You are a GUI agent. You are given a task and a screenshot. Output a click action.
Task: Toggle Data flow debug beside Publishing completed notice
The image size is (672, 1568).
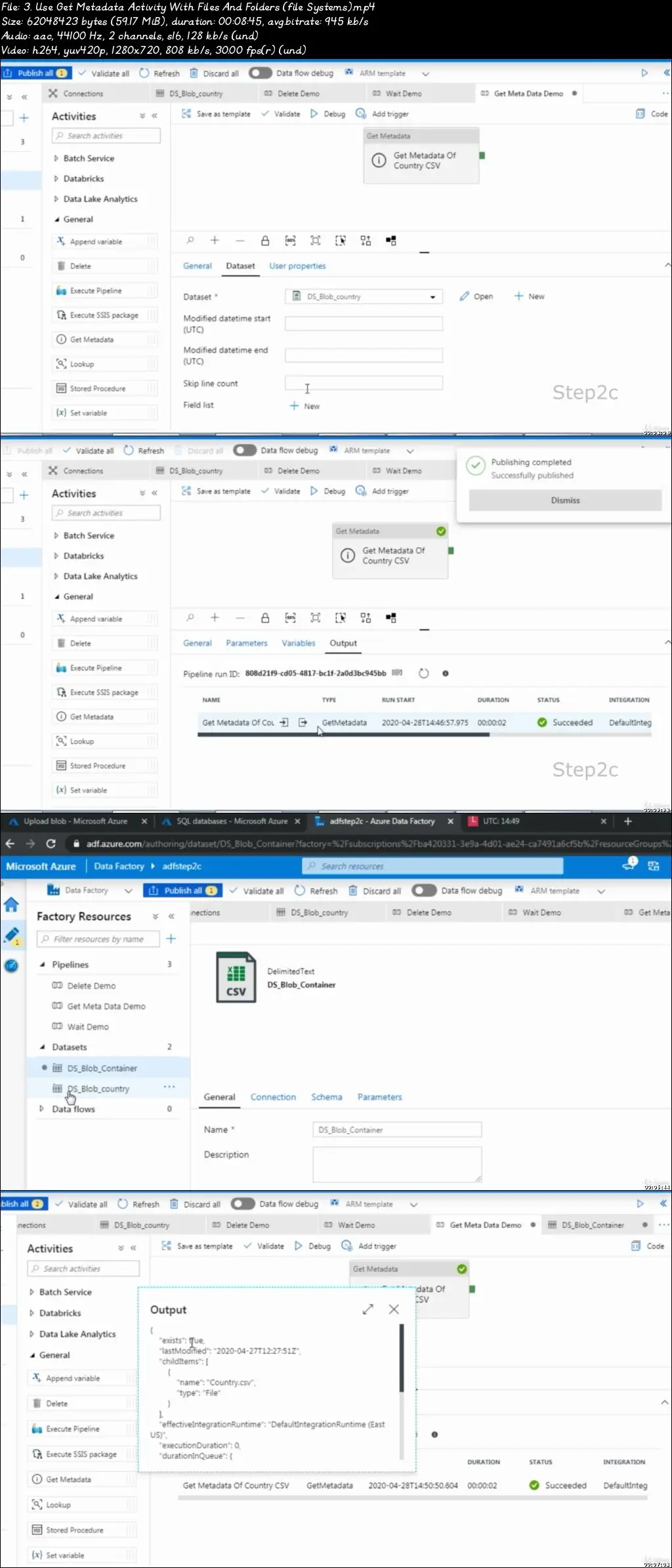pos(245,450)
